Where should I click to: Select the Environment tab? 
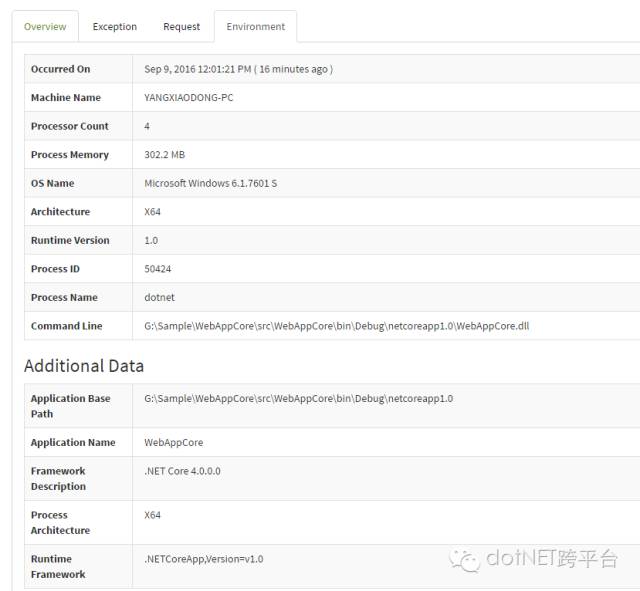[x=256, y=27]
